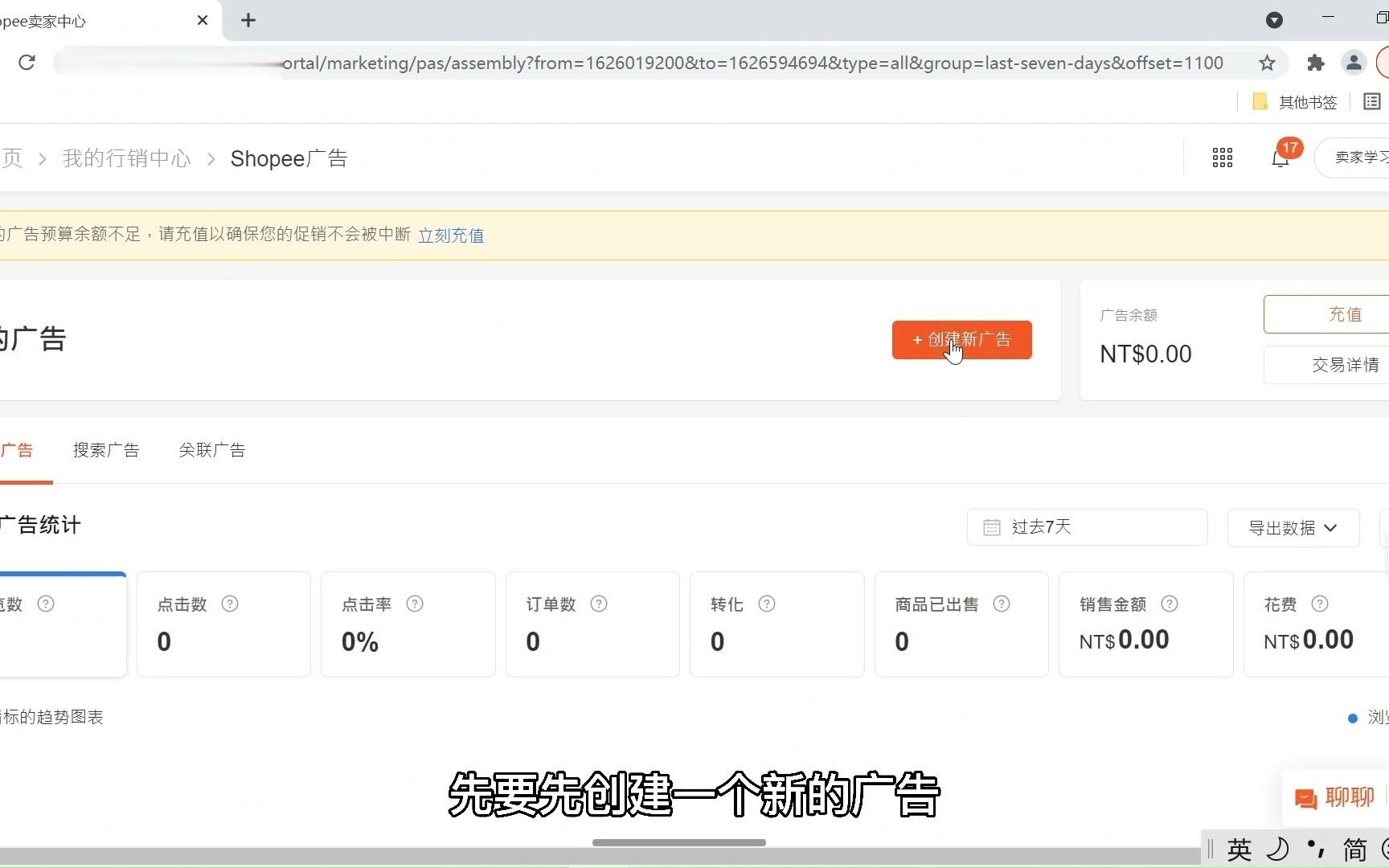The height and width of the screenshot is (868, 1389).
Task: Close the Shopee卖家中心 browser tab
Action: coord(203,20)
